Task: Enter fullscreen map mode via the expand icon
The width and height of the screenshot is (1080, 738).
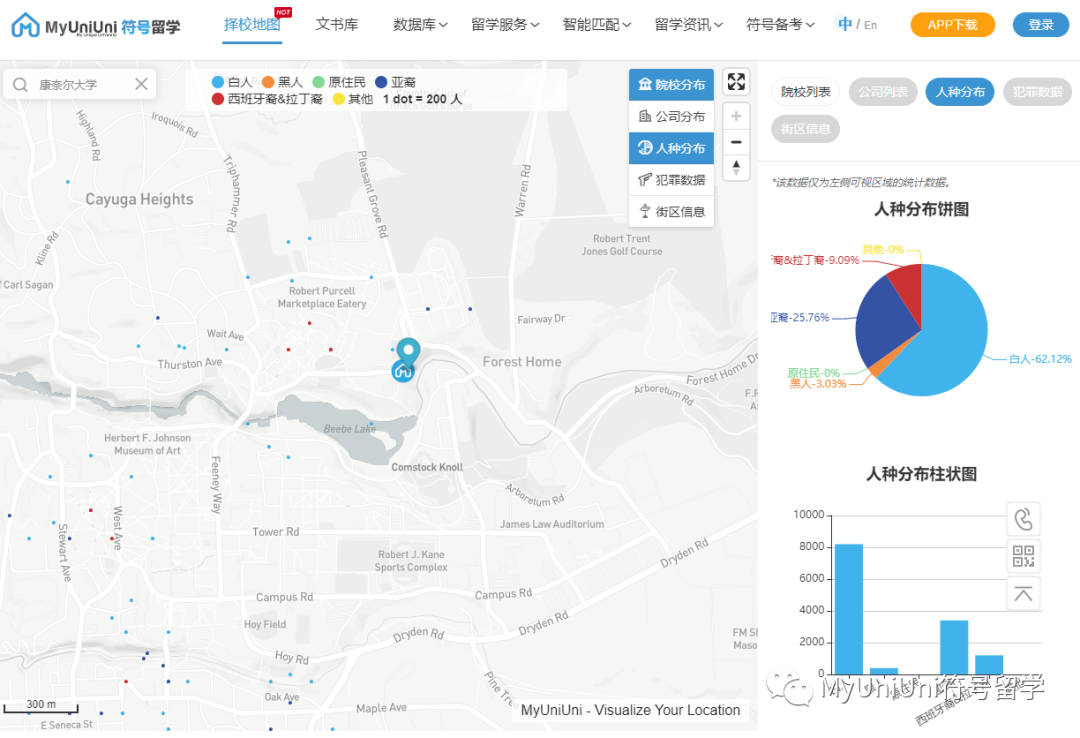Action: 736,82
